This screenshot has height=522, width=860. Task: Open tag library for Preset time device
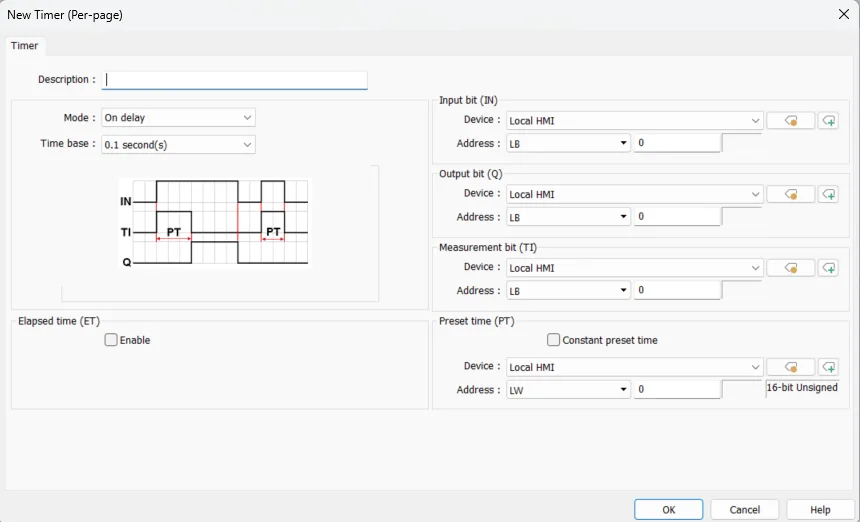point(790,367)
